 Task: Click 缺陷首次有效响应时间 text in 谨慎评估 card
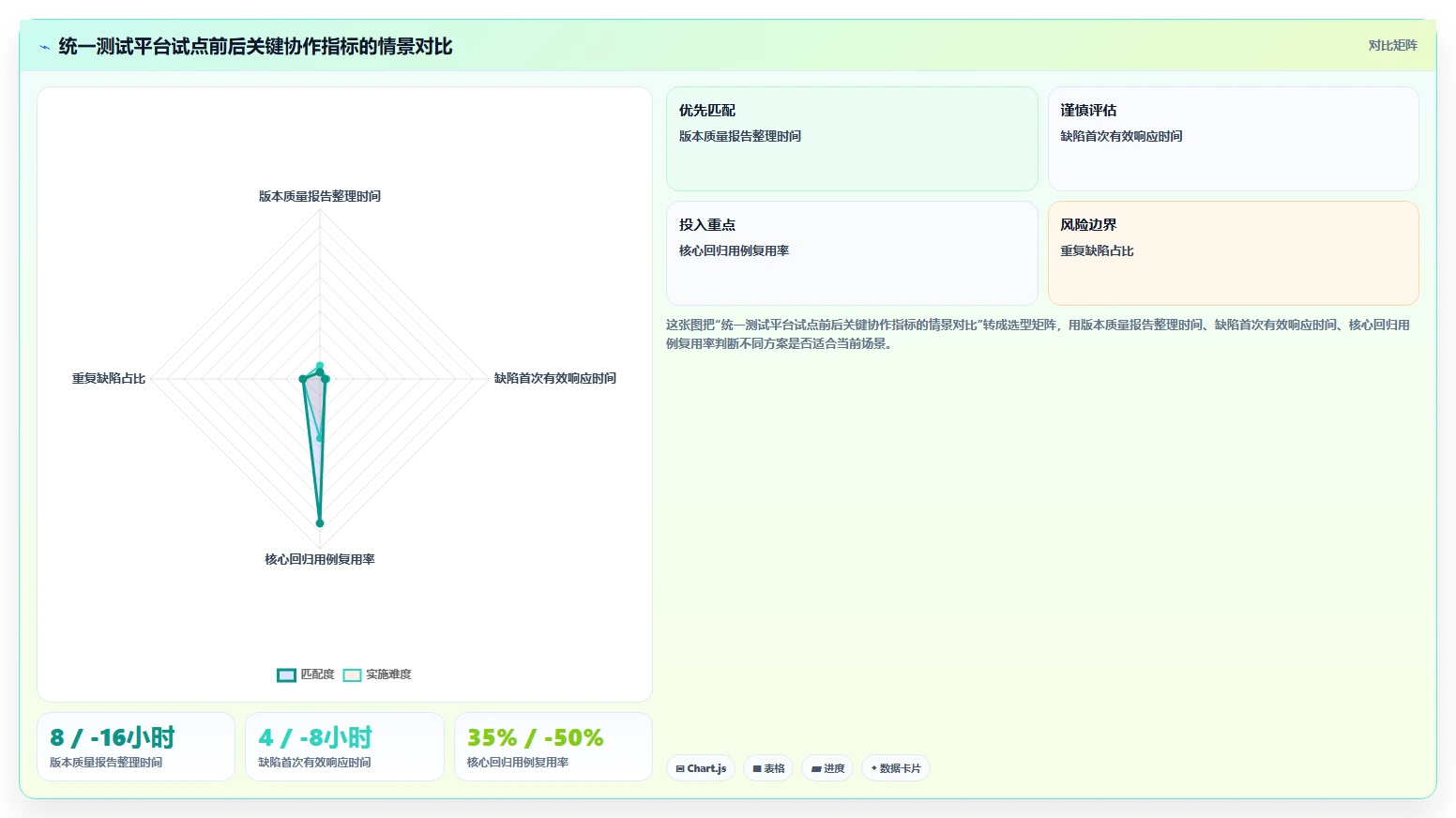[x=1121, y=136]
